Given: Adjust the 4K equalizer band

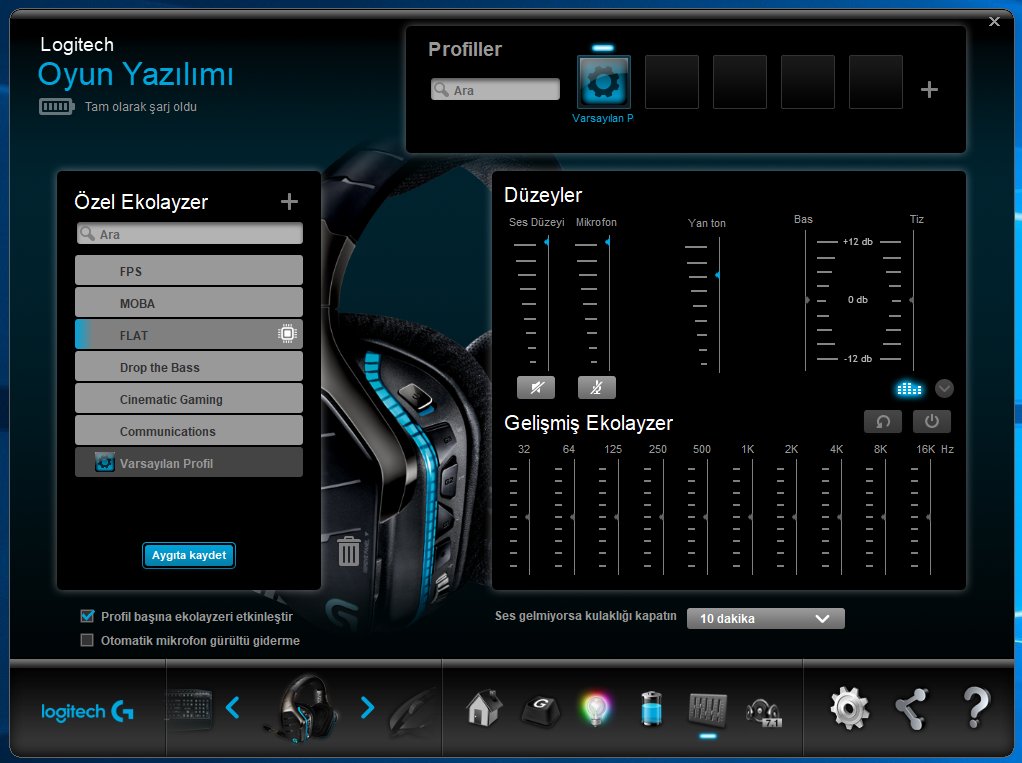Looking at the screenshot, I should click(x=841, y=517).
